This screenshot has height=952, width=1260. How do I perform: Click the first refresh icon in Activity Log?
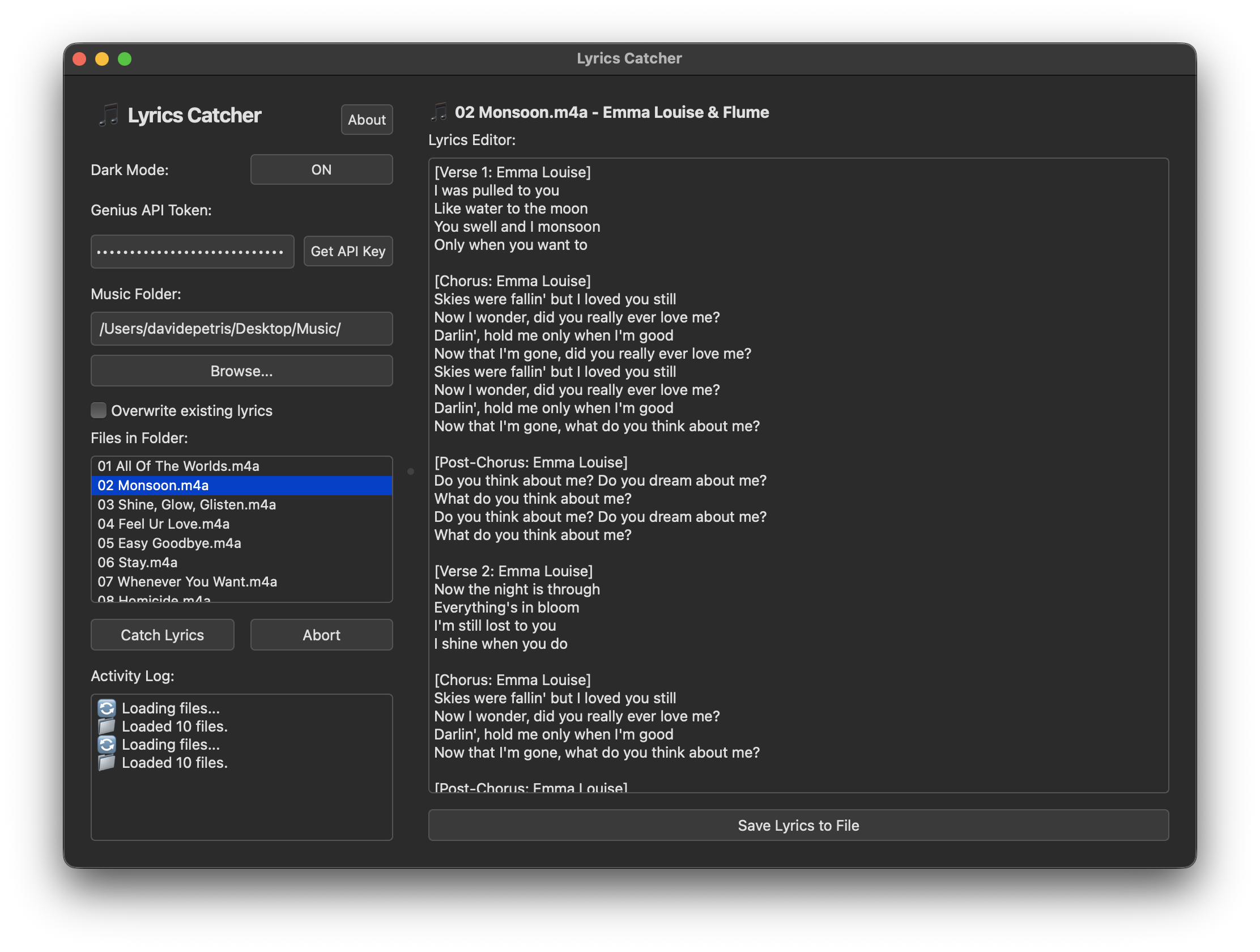pyautogui.click(x=107, y=708)
